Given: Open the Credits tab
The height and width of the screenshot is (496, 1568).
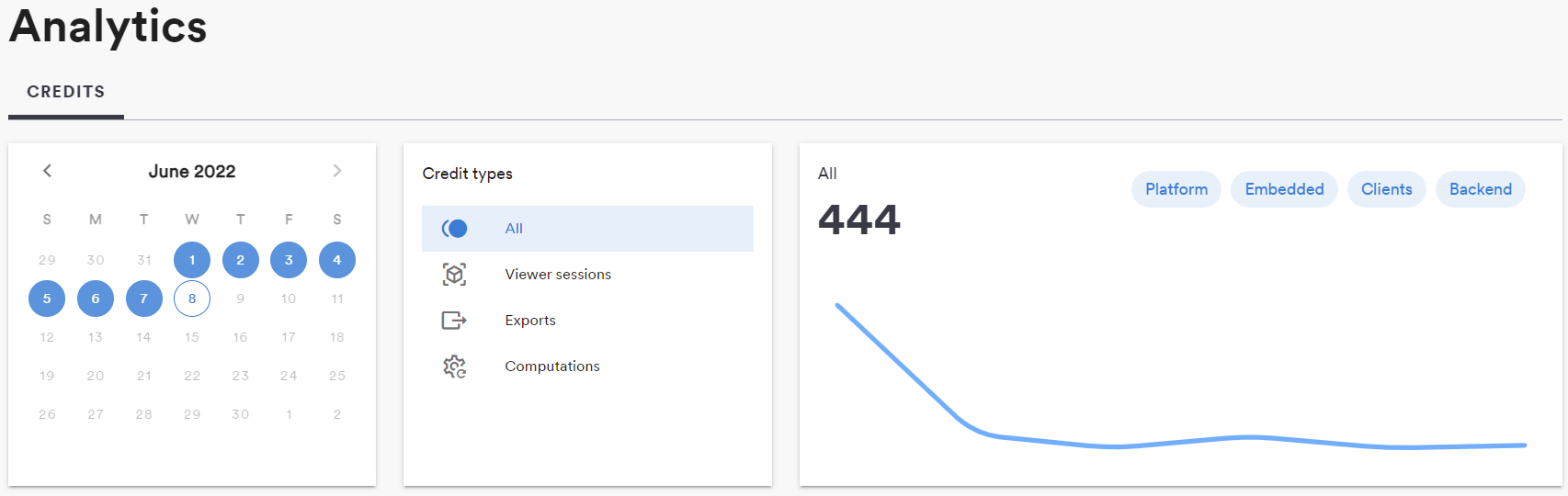Looking at the screenshot, I should point(66,92).
